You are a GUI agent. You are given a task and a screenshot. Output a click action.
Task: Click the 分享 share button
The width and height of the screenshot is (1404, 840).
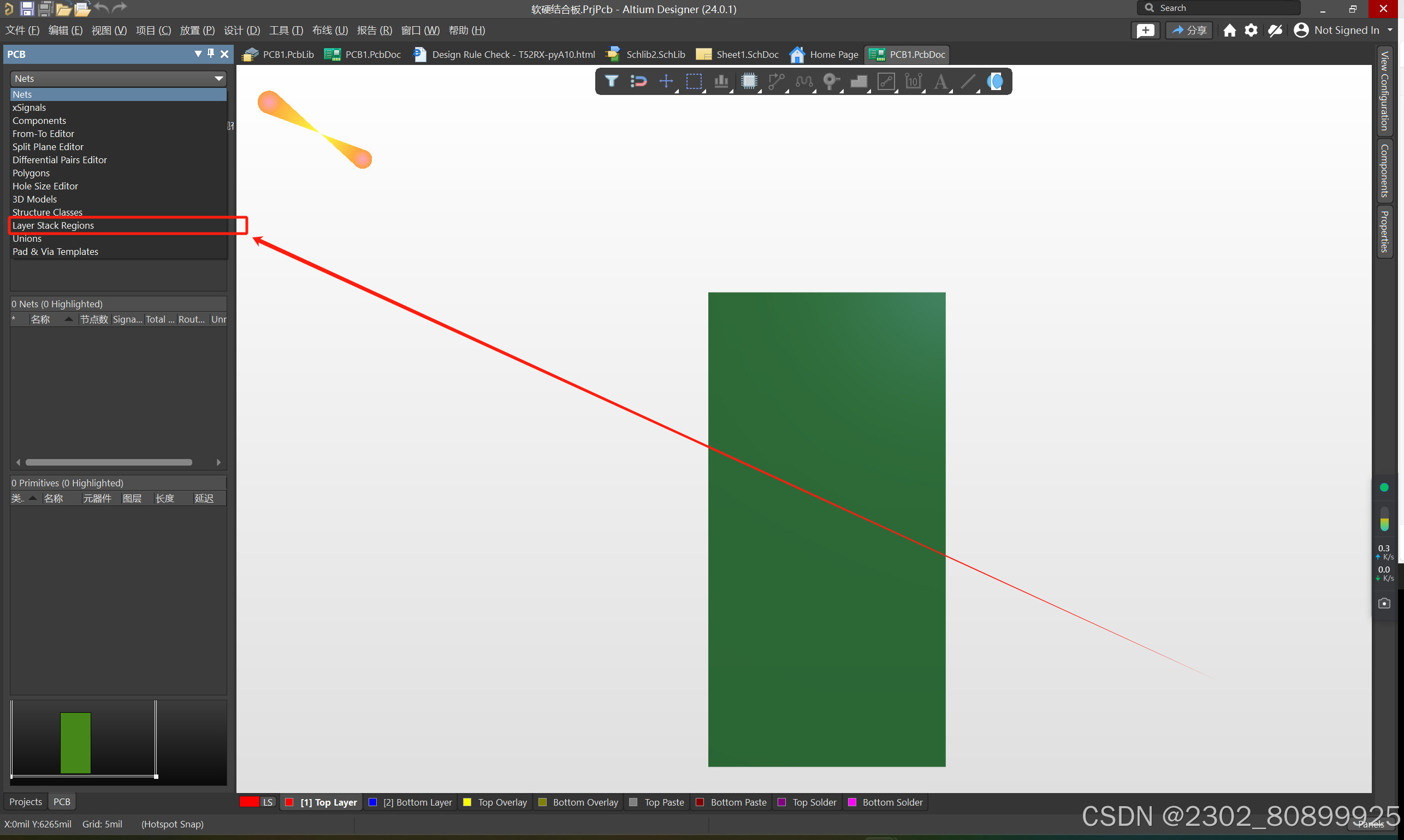pyautogui.click(x=1189, y=31)
